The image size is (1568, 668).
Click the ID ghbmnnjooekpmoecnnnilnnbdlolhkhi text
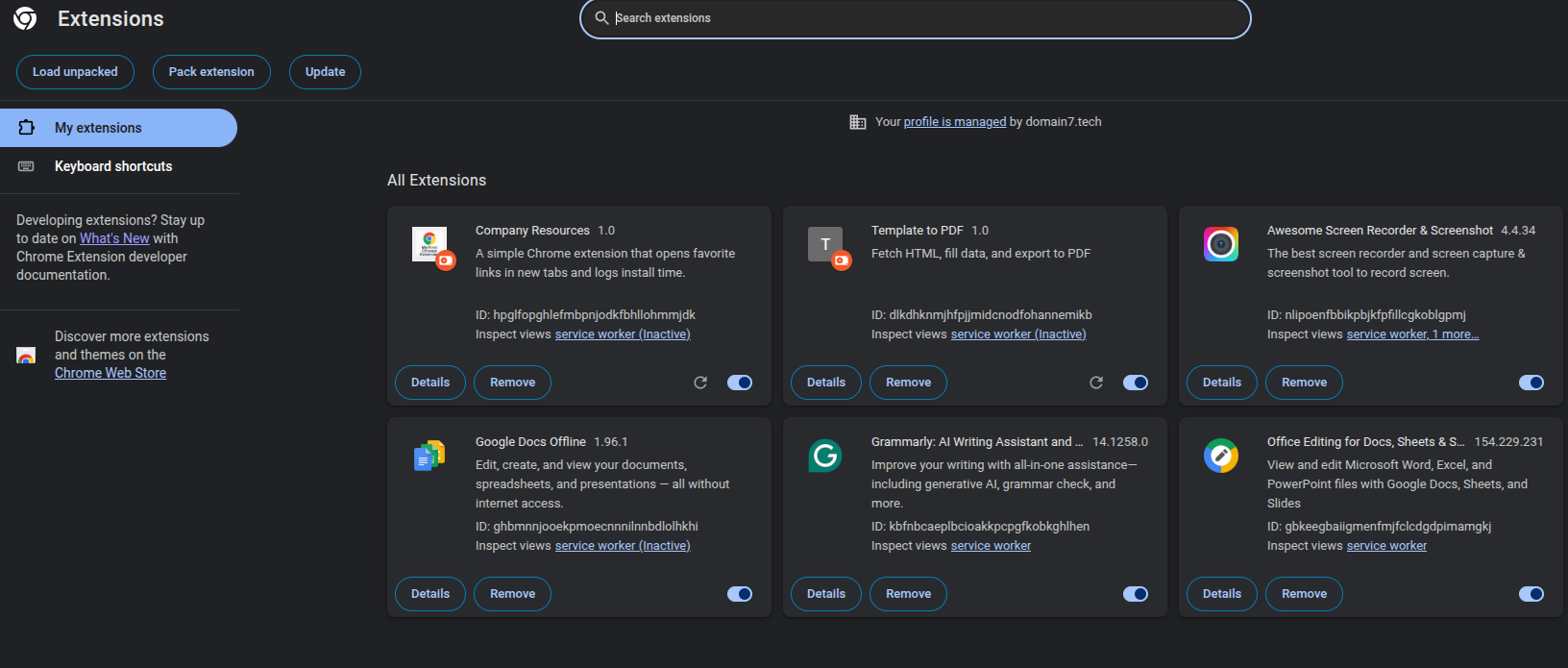[x=587, y=527]
